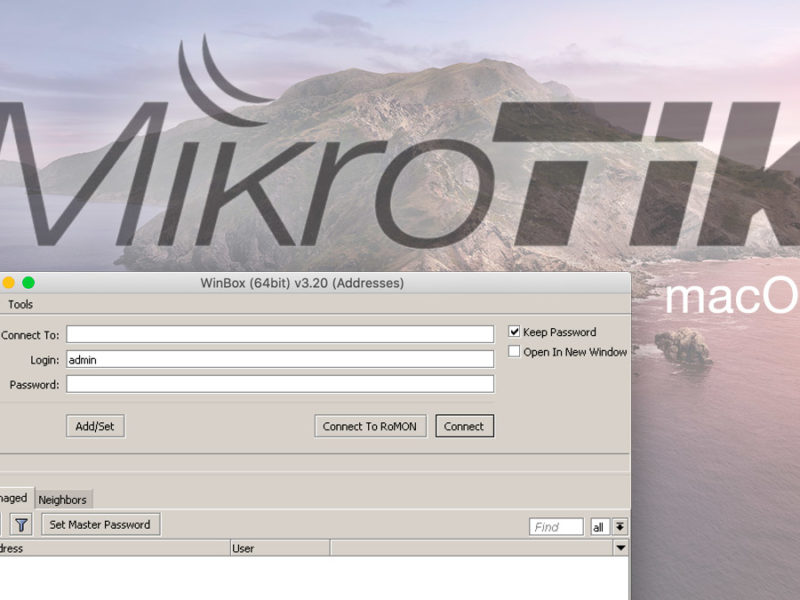Open the 'all' filter dropdown
This screenshot has width=800, height=600.
click(x=600, y=527)
